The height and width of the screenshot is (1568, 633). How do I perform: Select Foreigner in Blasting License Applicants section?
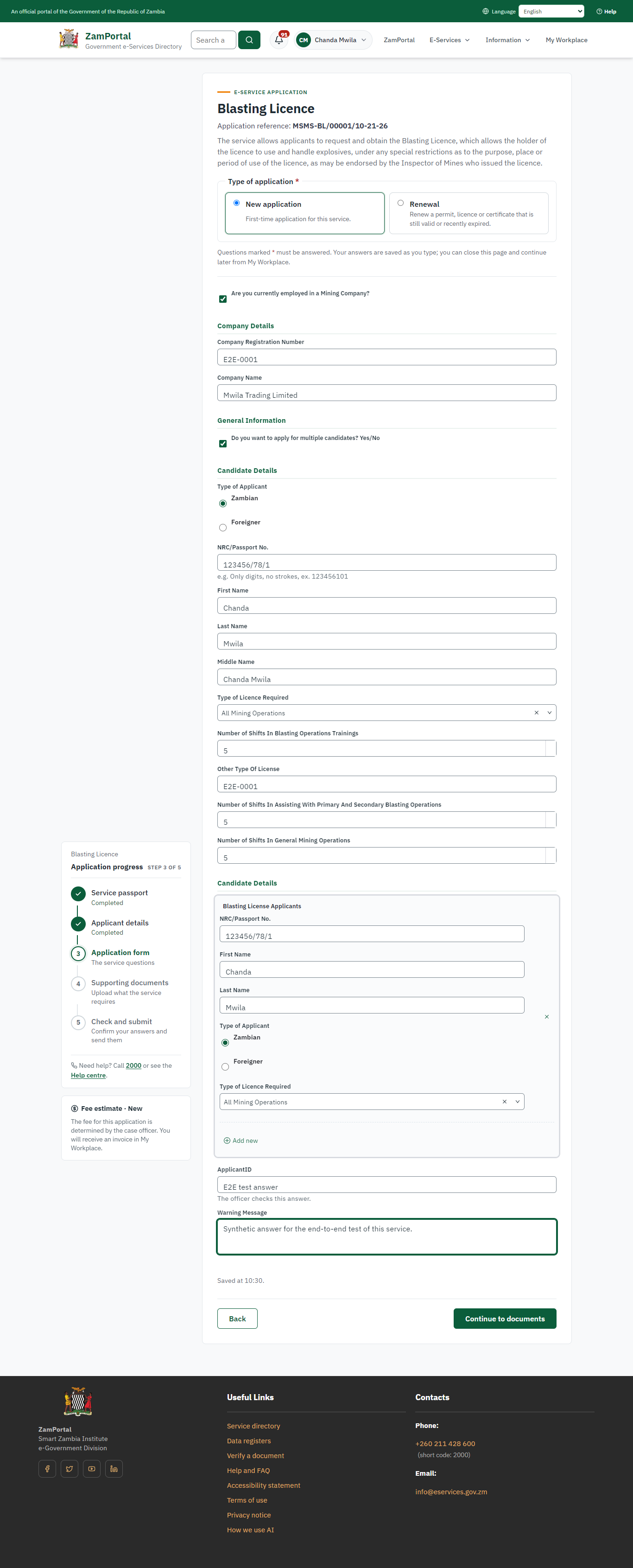pyautogui.click(x=225, y=1067)
